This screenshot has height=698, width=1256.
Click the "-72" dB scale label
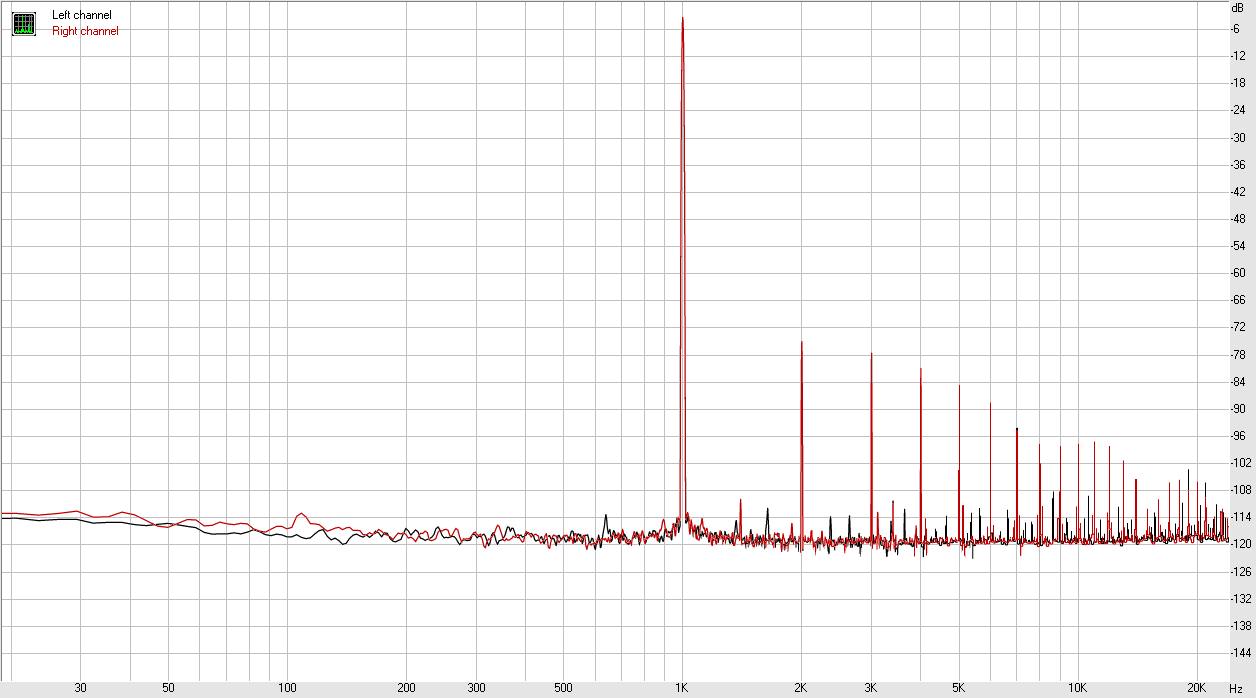tap(1237, 327)
